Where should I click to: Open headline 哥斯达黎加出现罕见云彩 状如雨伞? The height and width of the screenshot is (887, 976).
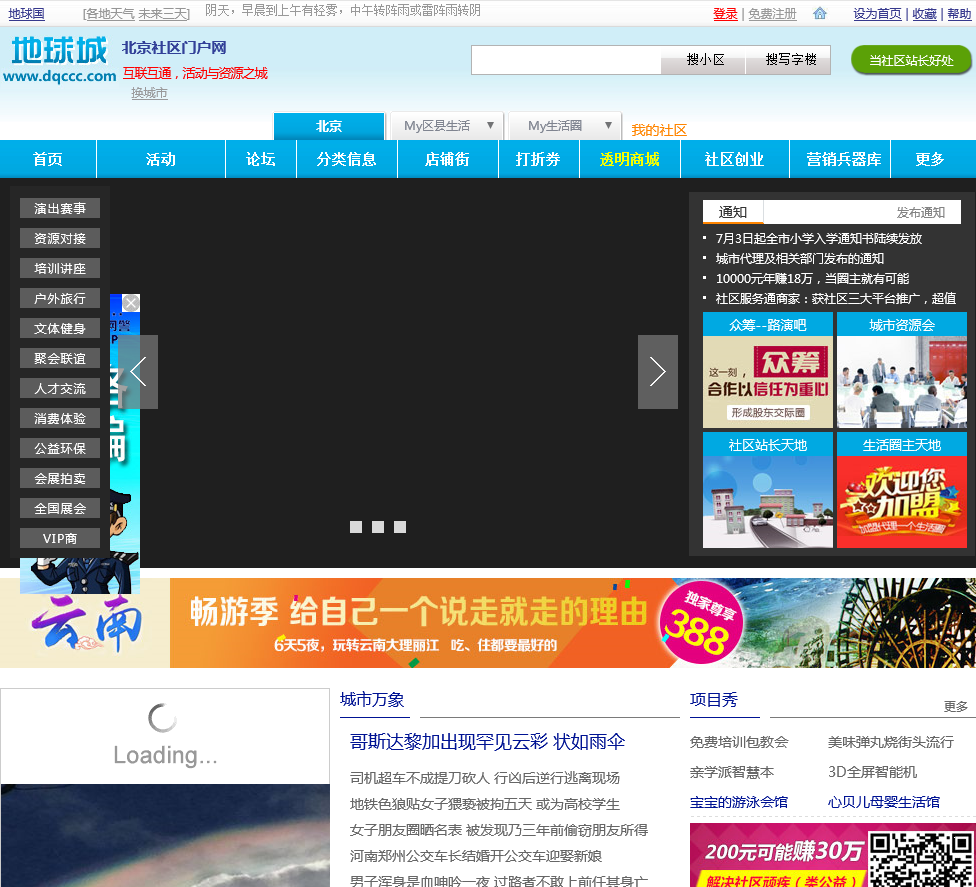coord(487,741)
